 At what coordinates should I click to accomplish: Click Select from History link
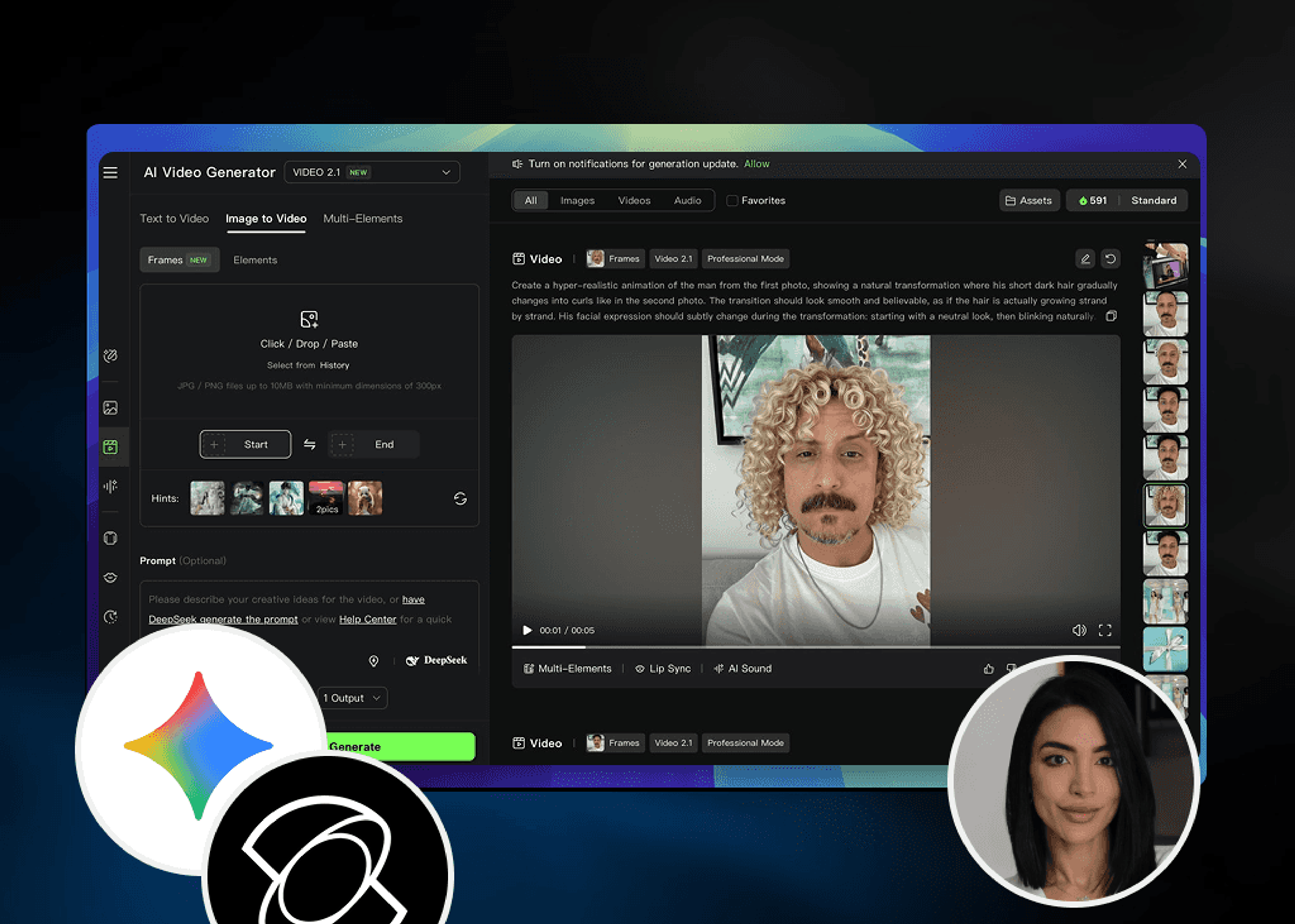[x=308, y=365]
